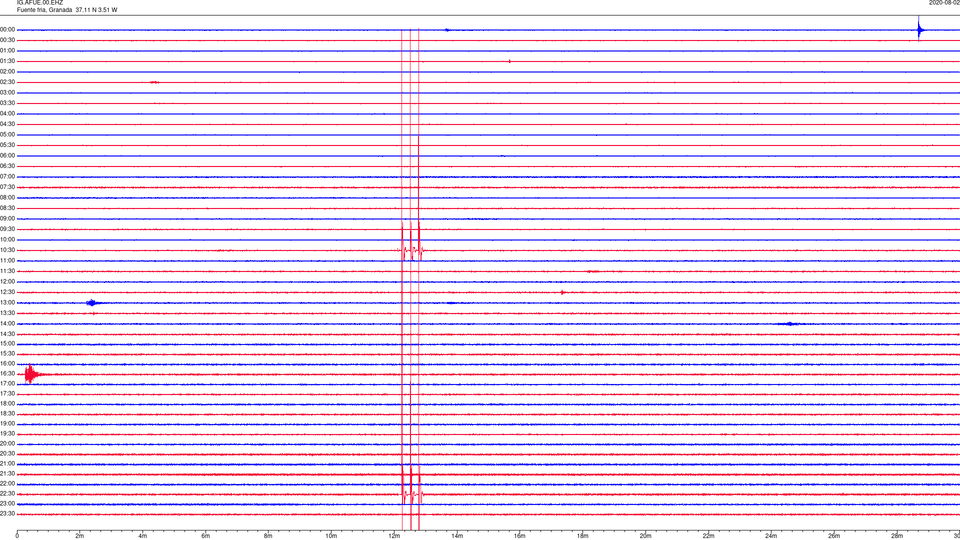Viewport: 960px width, 540px height.
Task: Pick the small red blip on the 02:30 trace
Action: tap(154, 82)
